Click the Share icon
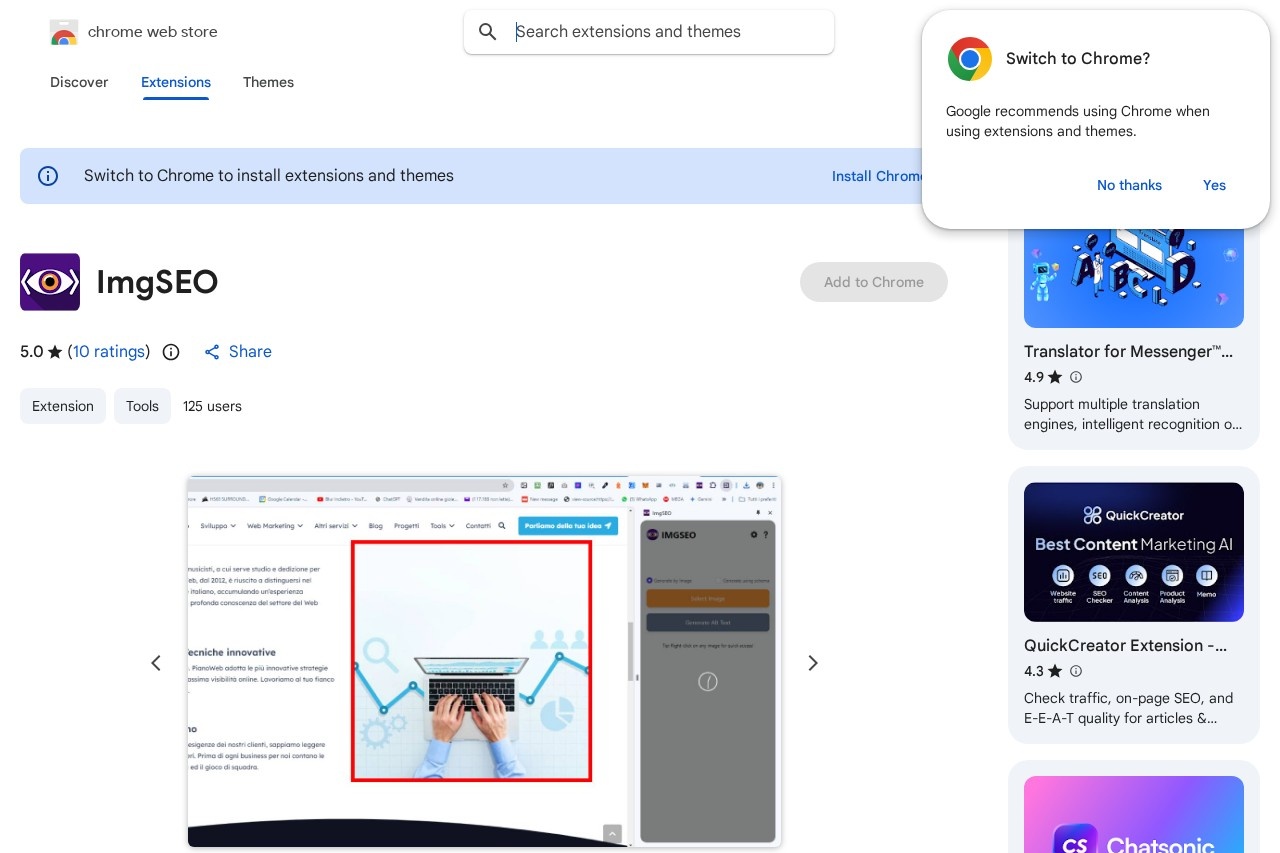This screenshot has width=1280, height=853. tap(212, 352)
